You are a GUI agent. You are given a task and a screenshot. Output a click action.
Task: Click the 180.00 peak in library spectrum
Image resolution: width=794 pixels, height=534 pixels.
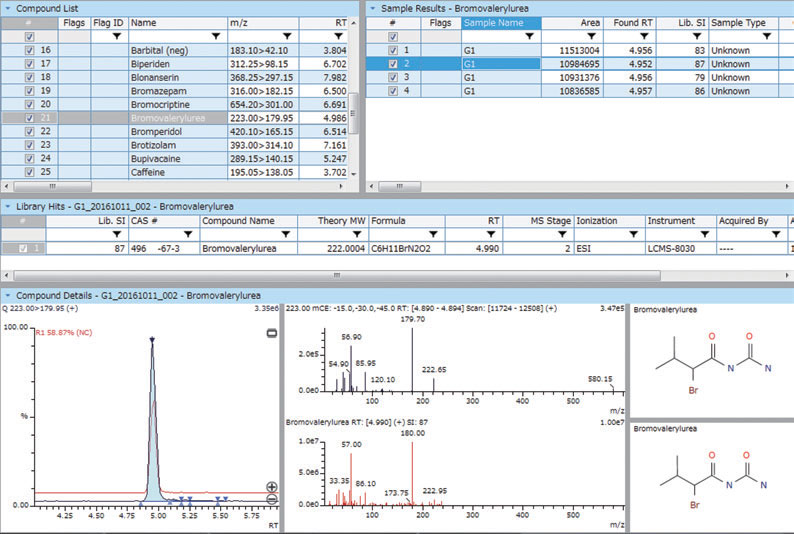[412, 473]
